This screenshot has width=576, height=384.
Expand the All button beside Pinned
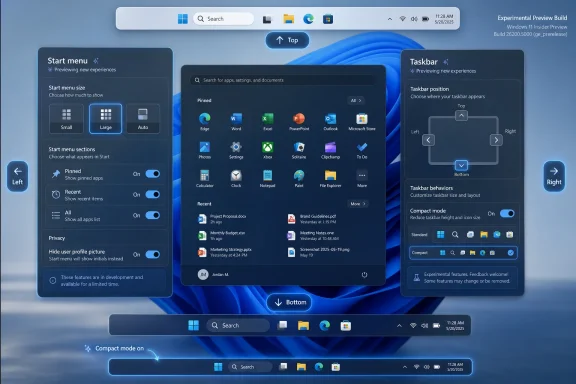point(356,100)
